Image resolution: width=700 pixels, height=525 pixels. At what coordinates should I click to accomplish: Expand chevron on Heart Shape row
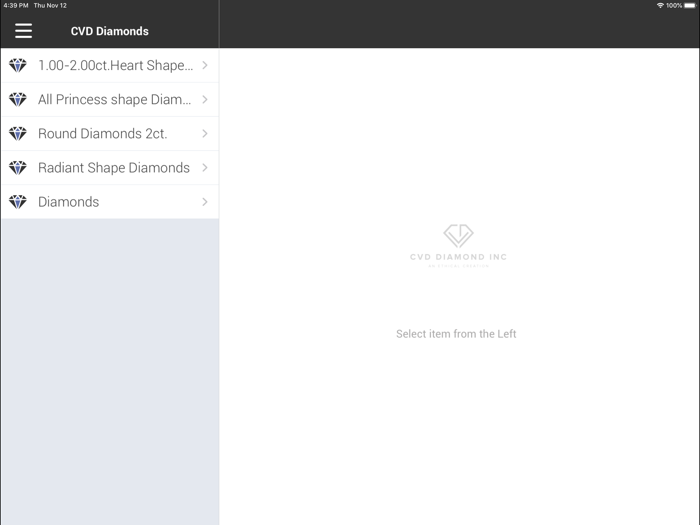coord(205,65)
